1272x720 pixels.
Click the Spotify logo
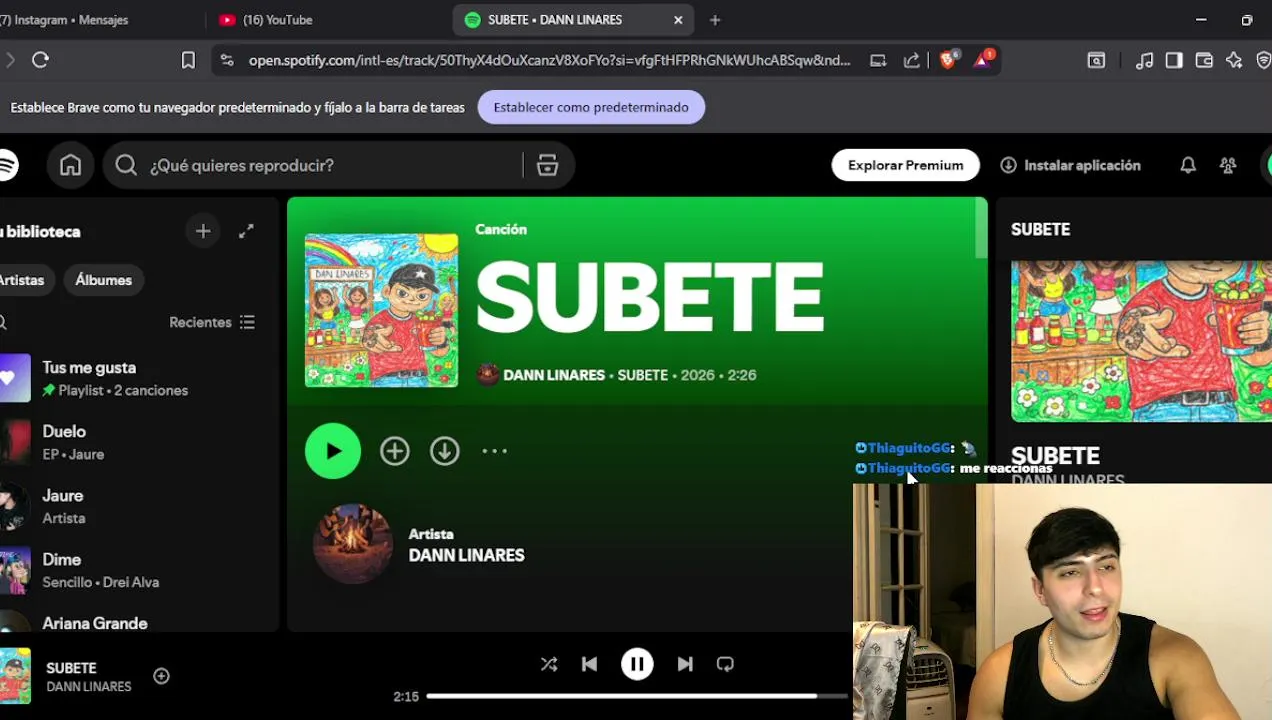coord(7,165)
